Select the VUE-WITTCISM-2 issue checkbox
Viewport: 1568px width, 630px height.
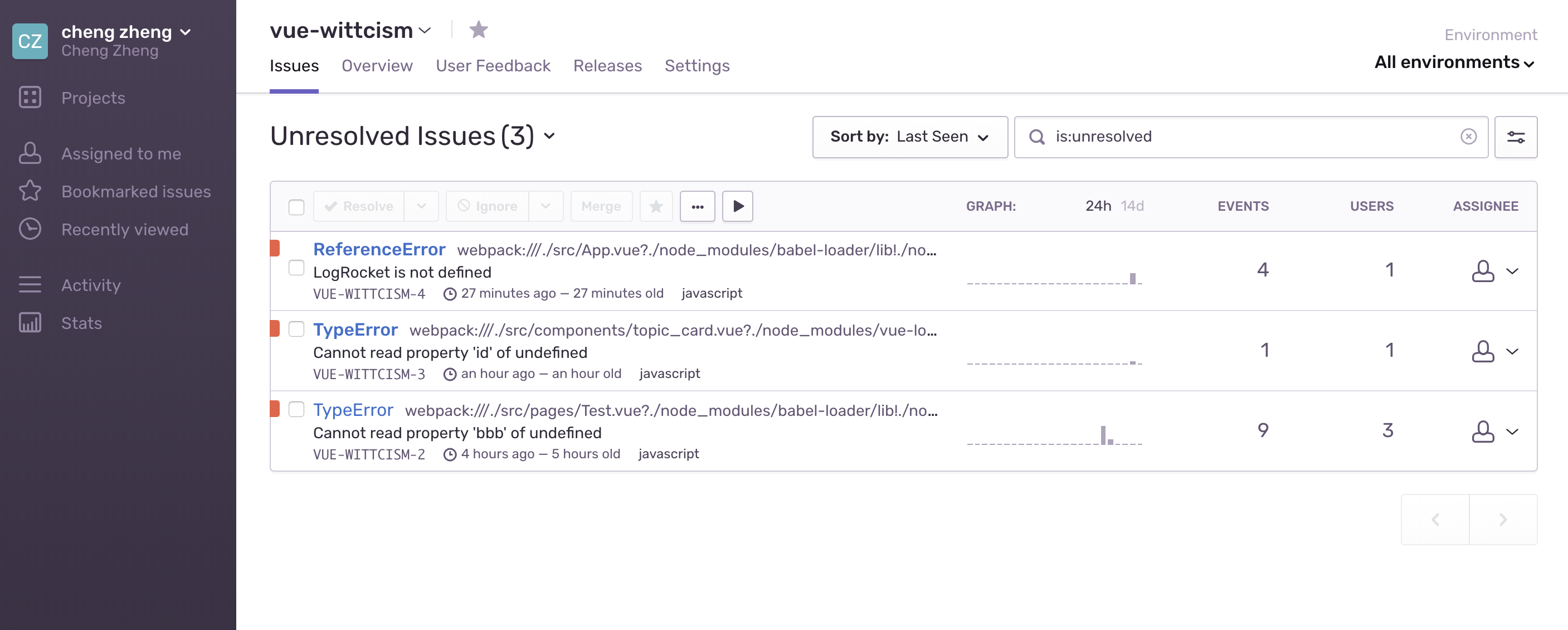[x=296, y=409]
